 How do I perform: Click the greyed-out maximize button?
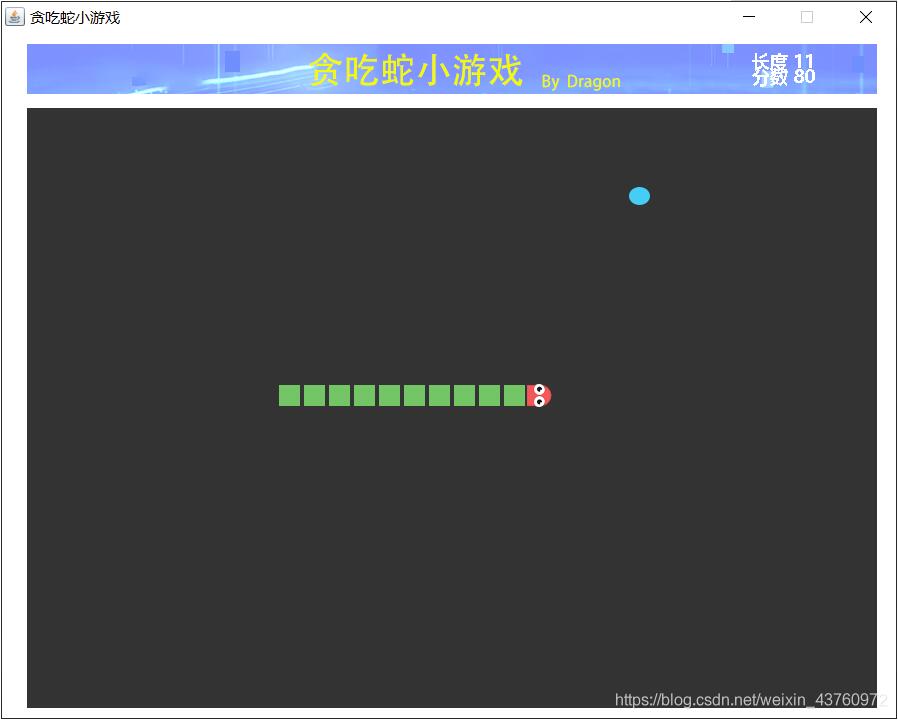tap(806, 17)
